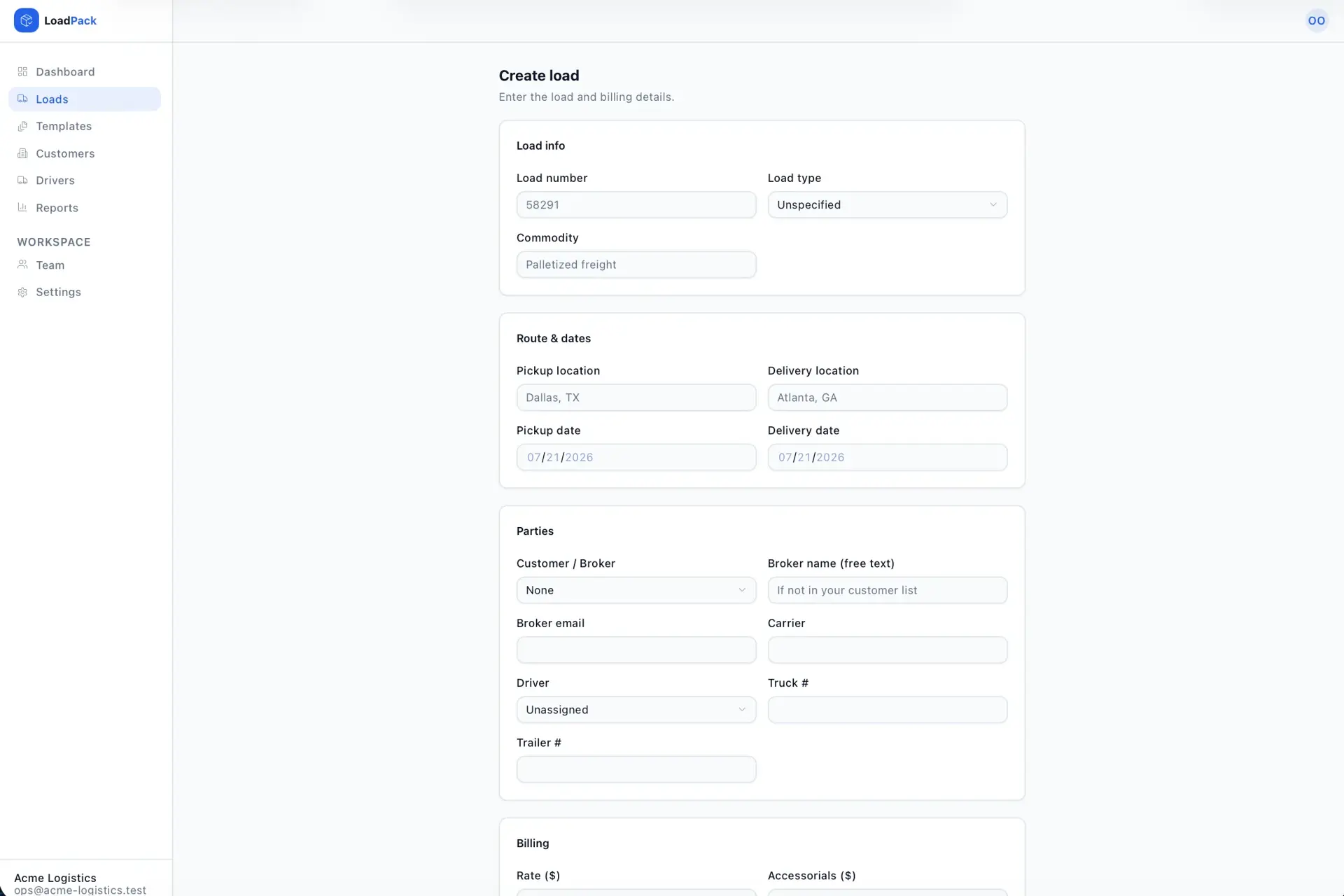
Task: Click the Pickup location field
Action: pos(636,397)
